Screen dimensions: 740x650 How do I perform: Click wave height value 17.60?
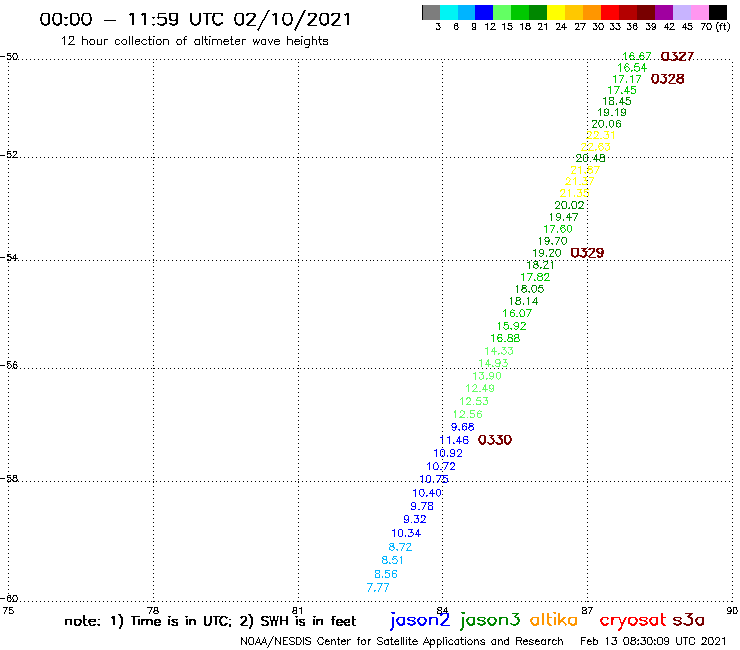point(558,229)
